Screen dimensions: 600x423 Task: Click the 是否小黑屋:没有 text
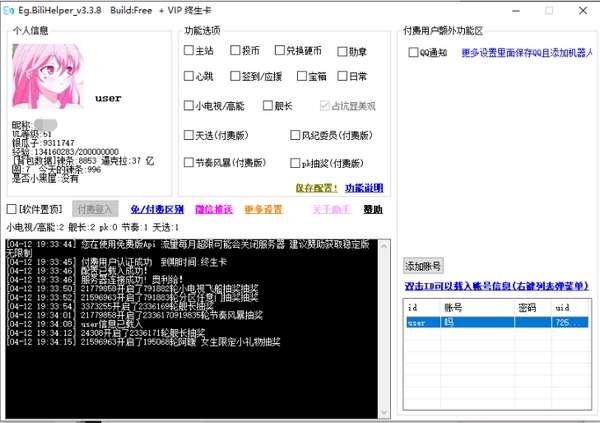coord(45,178)
